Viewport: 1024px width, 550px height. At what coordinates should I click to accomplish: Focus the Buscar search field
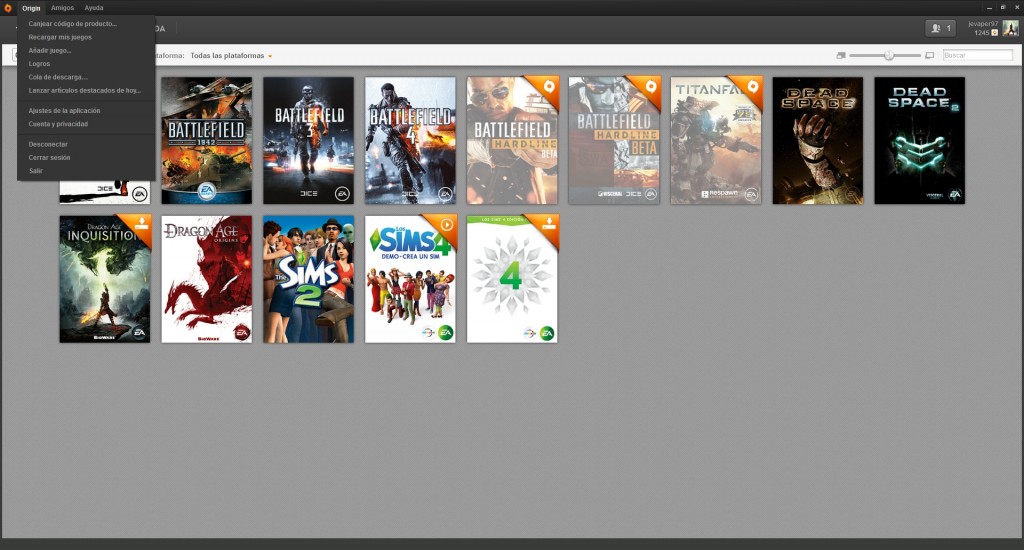click(x=978, y=56)
